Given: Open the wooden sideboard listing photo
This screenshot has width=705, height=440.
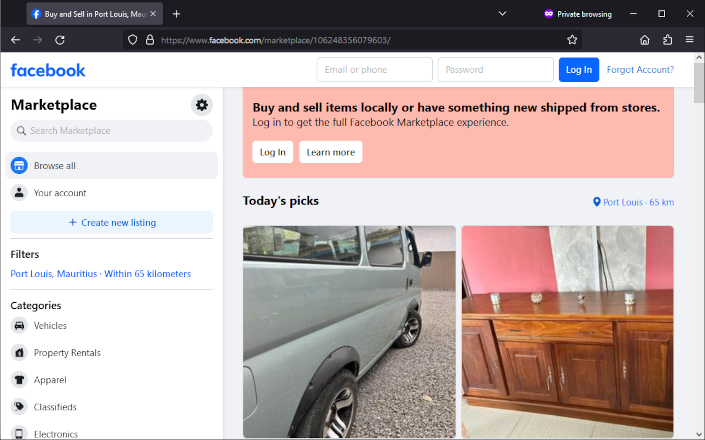Looking at the screenshot, I should click(x=567, y=332).
